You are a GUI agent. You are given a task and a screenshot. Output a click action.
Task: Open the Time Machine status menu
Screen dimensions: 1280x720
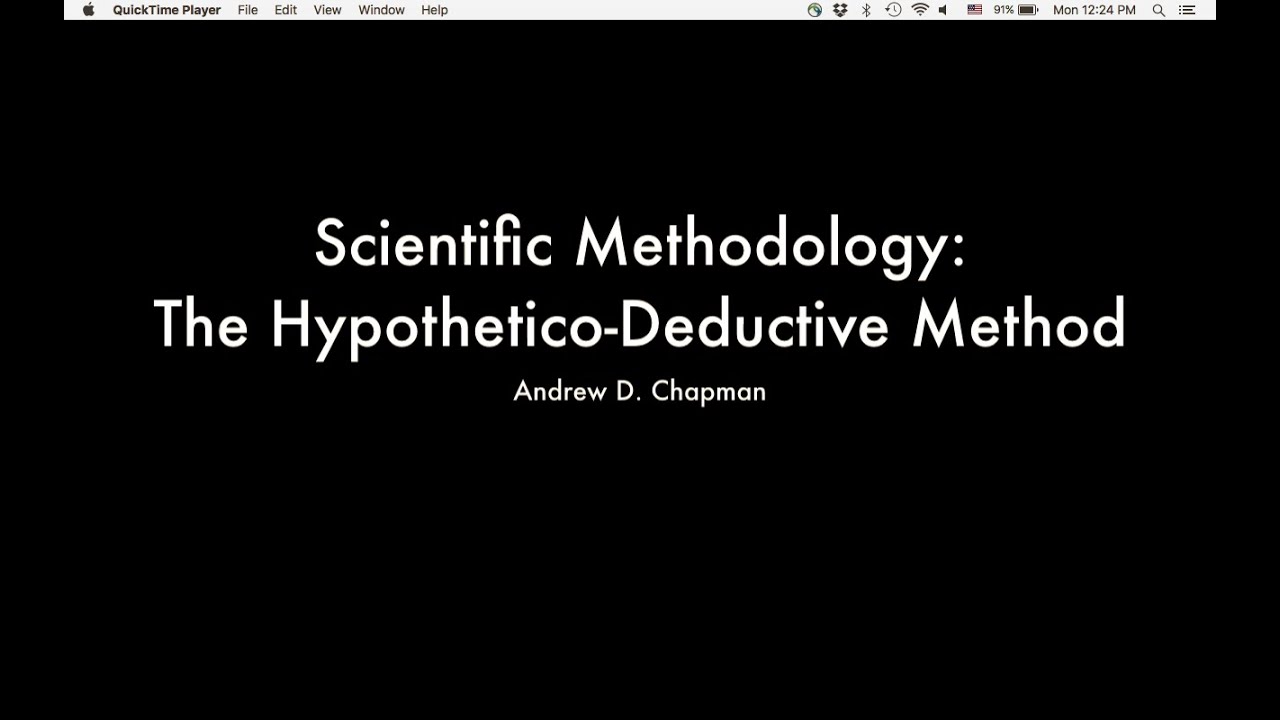coord(893,10)
